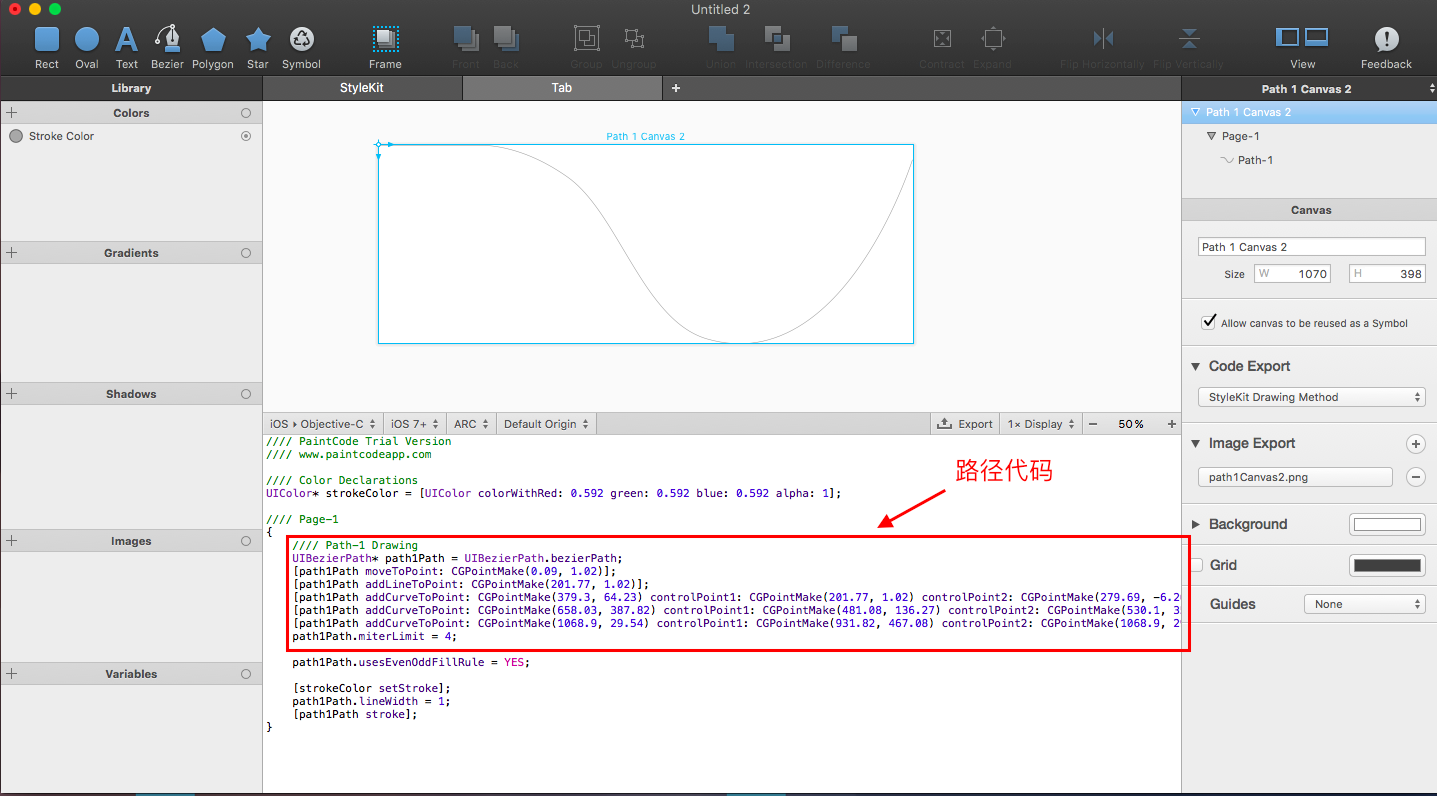
Task: Select the Bezier pen tool
Action: (167, 39)
